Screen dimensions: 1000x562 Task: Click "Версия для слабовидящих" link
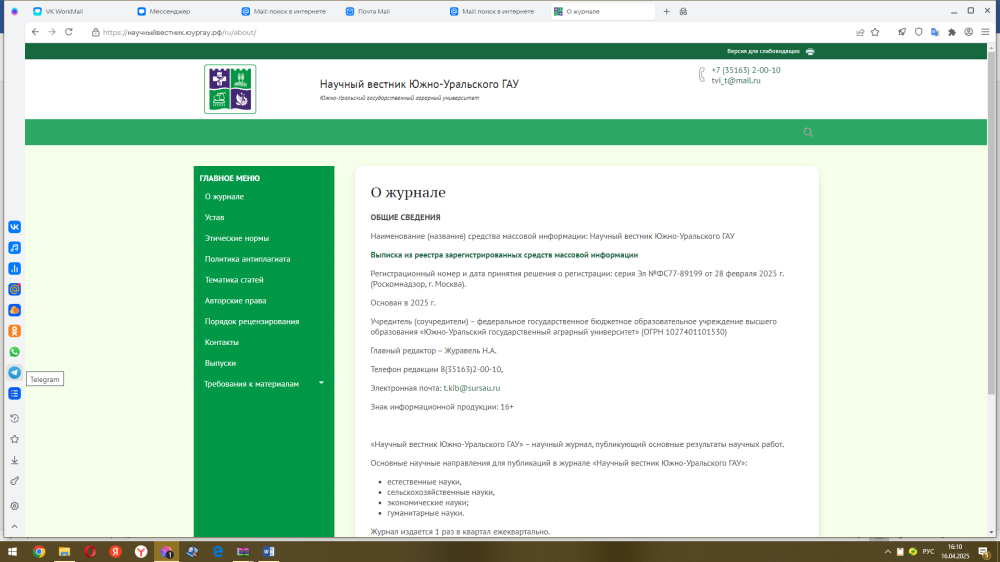click(762, 51)
